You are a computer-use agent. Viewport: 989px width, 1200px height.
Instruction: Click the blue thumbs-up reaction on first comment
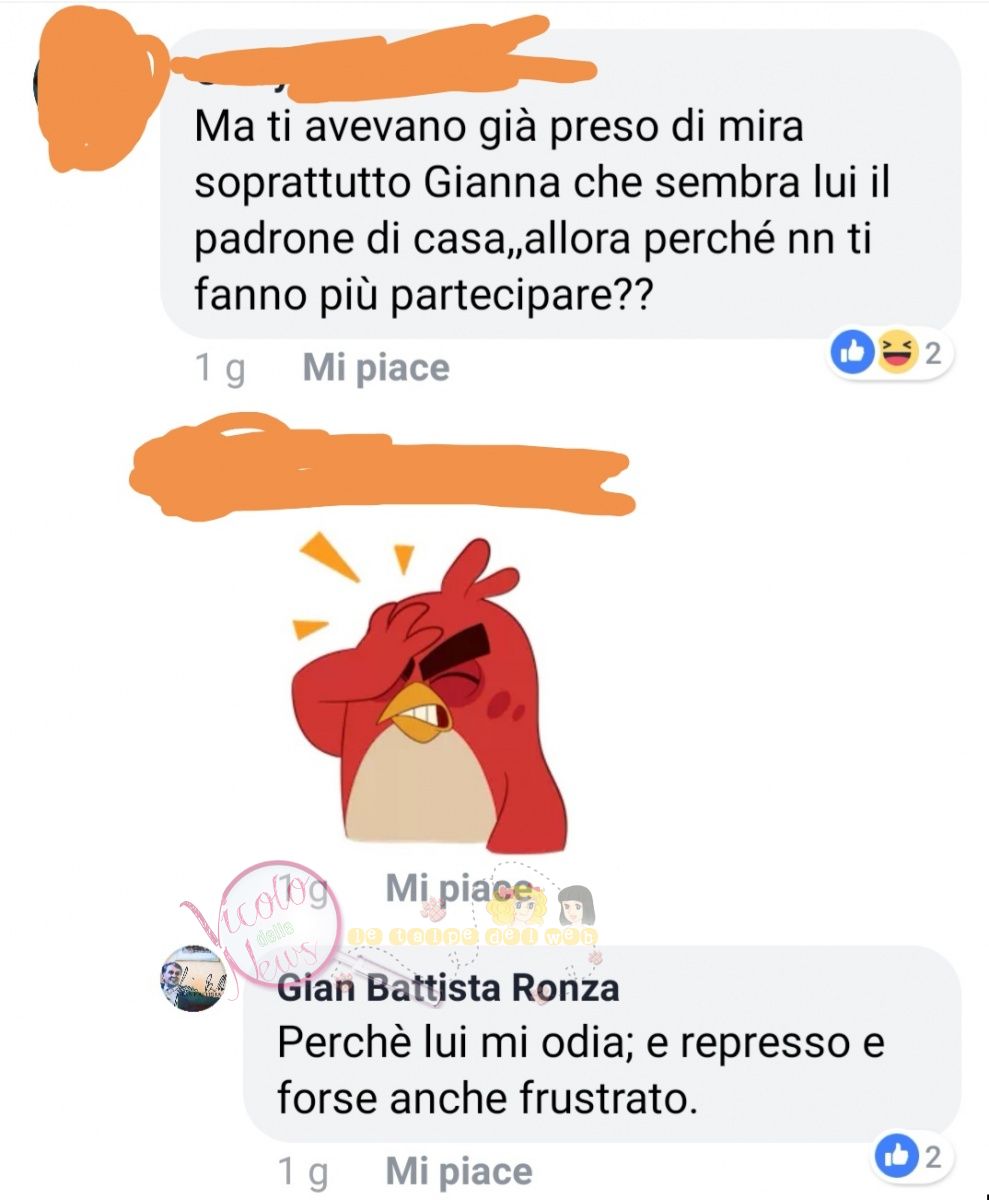[853, 351]
